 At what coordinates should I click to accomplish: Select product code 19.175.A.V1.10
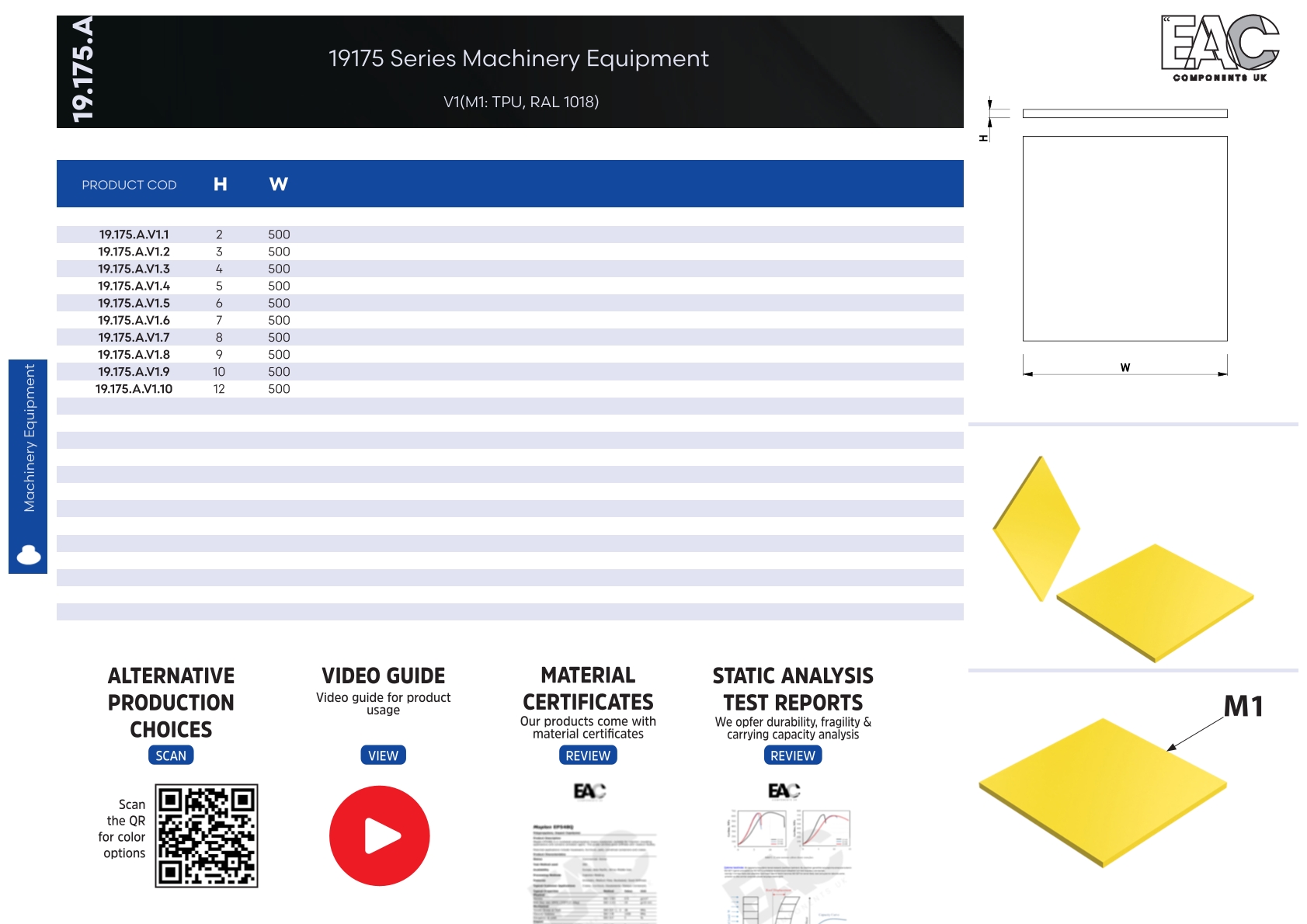coord(134,389)
